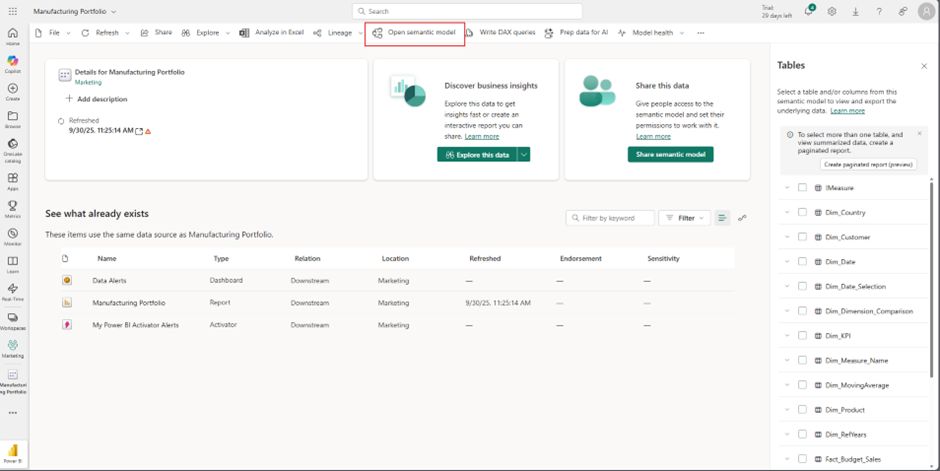Open the Monitor sidebar icon

(12, 234)
